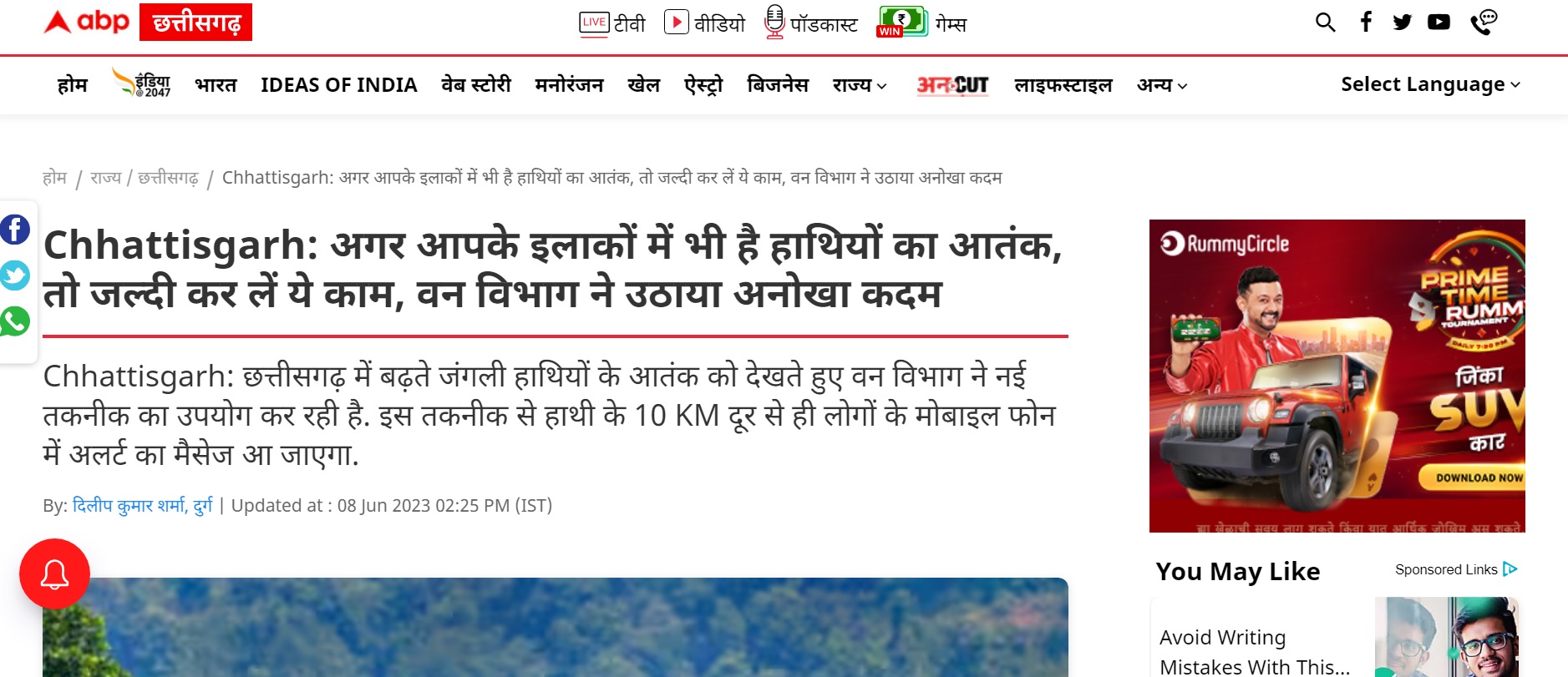Expand the अन्य dropdown menu
Image resolution: width=1568 pixels, height=677 pixels.
click(1162, 84)
